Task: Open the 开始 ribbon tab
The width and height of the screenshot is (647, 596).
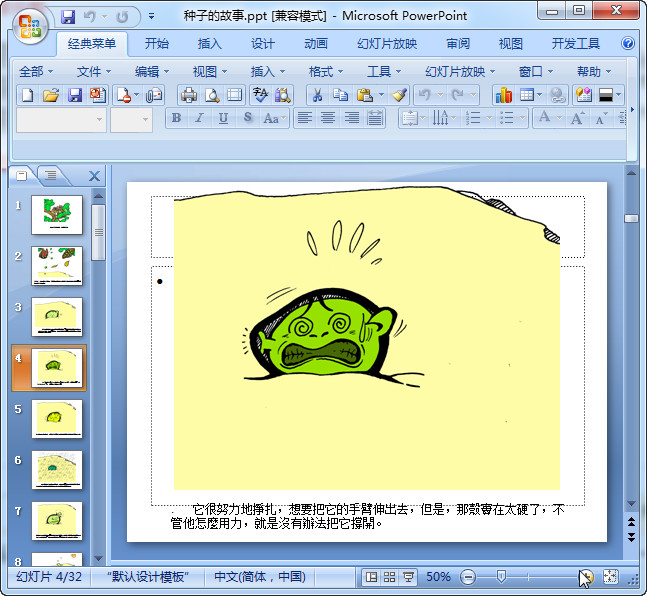Action: coord(157,44)
